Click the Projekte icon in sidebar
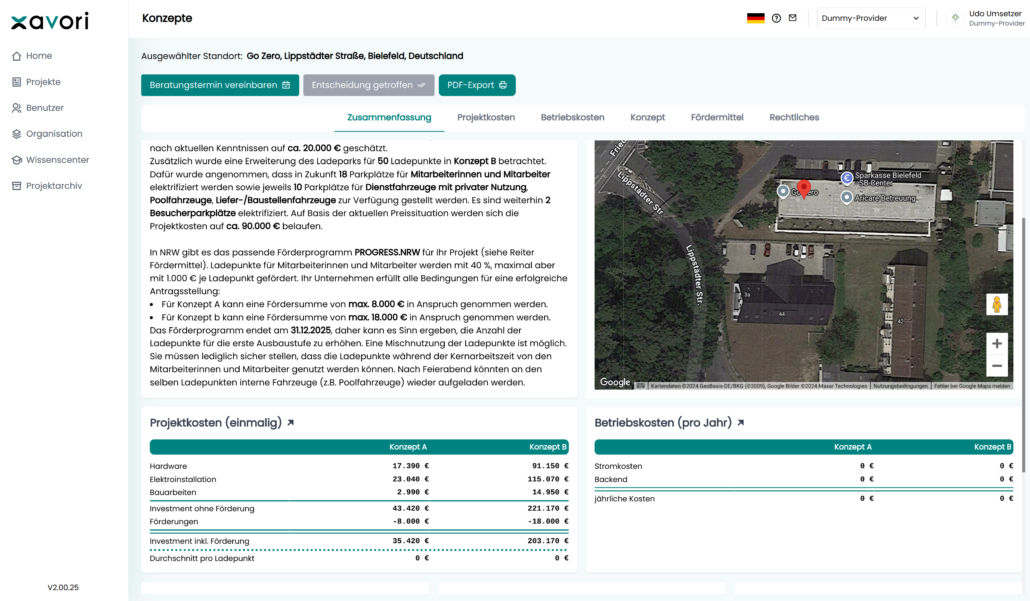 click(x=16, y=82)
